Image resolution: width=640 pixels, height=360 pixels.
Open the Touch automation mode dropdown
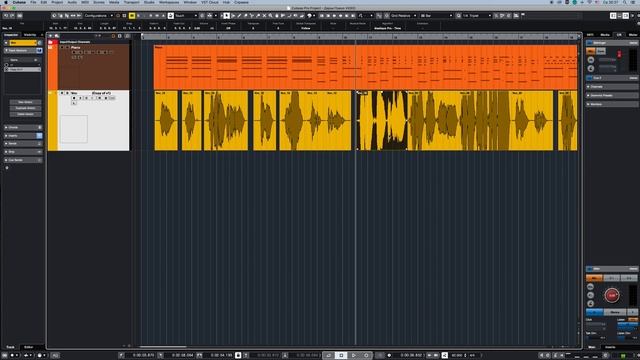[x=186, y=16]
